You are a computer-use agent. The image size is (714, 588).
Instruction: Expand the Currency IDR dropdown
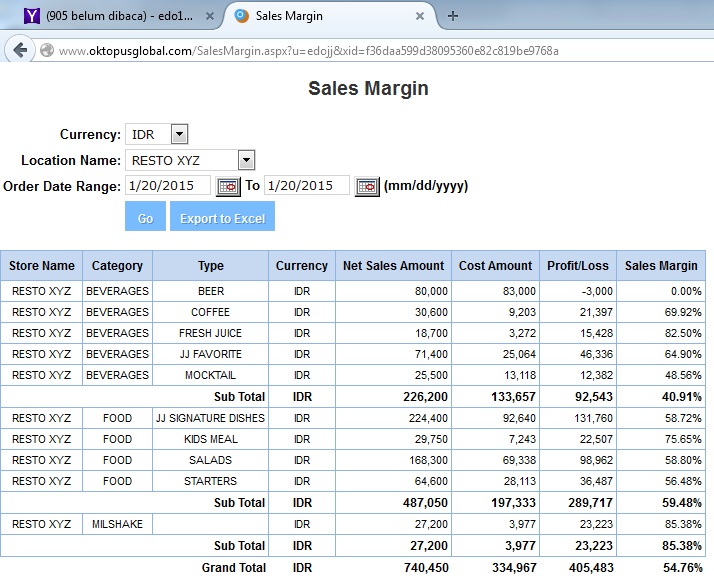[179, 135]
